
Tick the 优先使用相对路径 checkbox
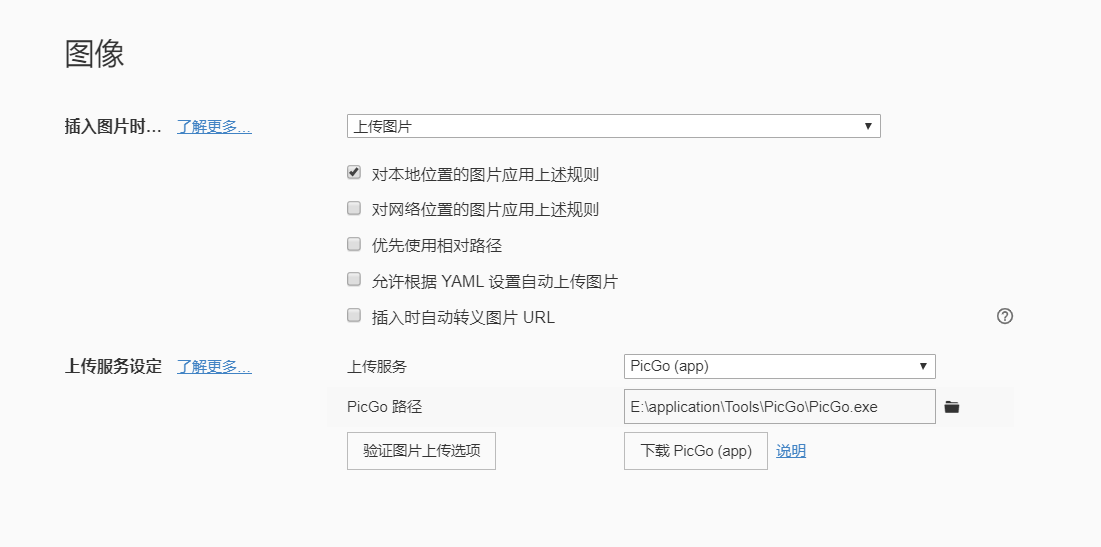(x=354, y=244)
